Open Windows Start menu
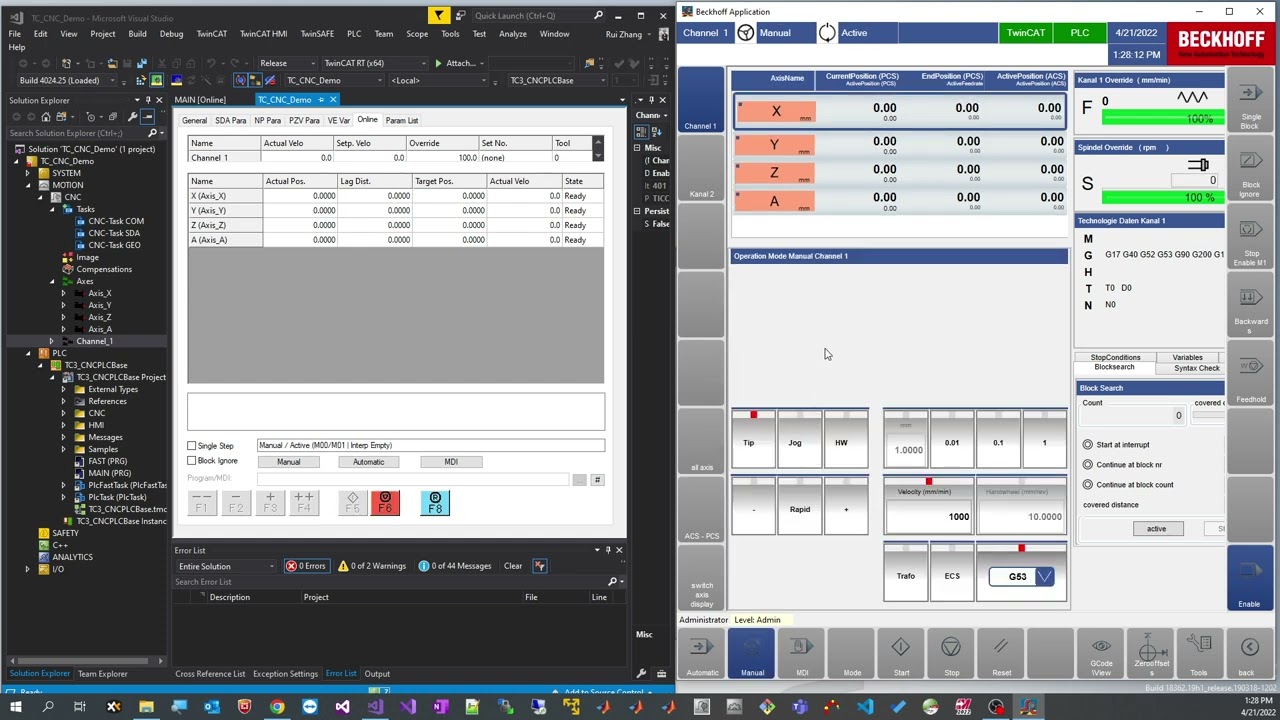1280x720 pixels. pyautogui.click(x=15, y=707)
